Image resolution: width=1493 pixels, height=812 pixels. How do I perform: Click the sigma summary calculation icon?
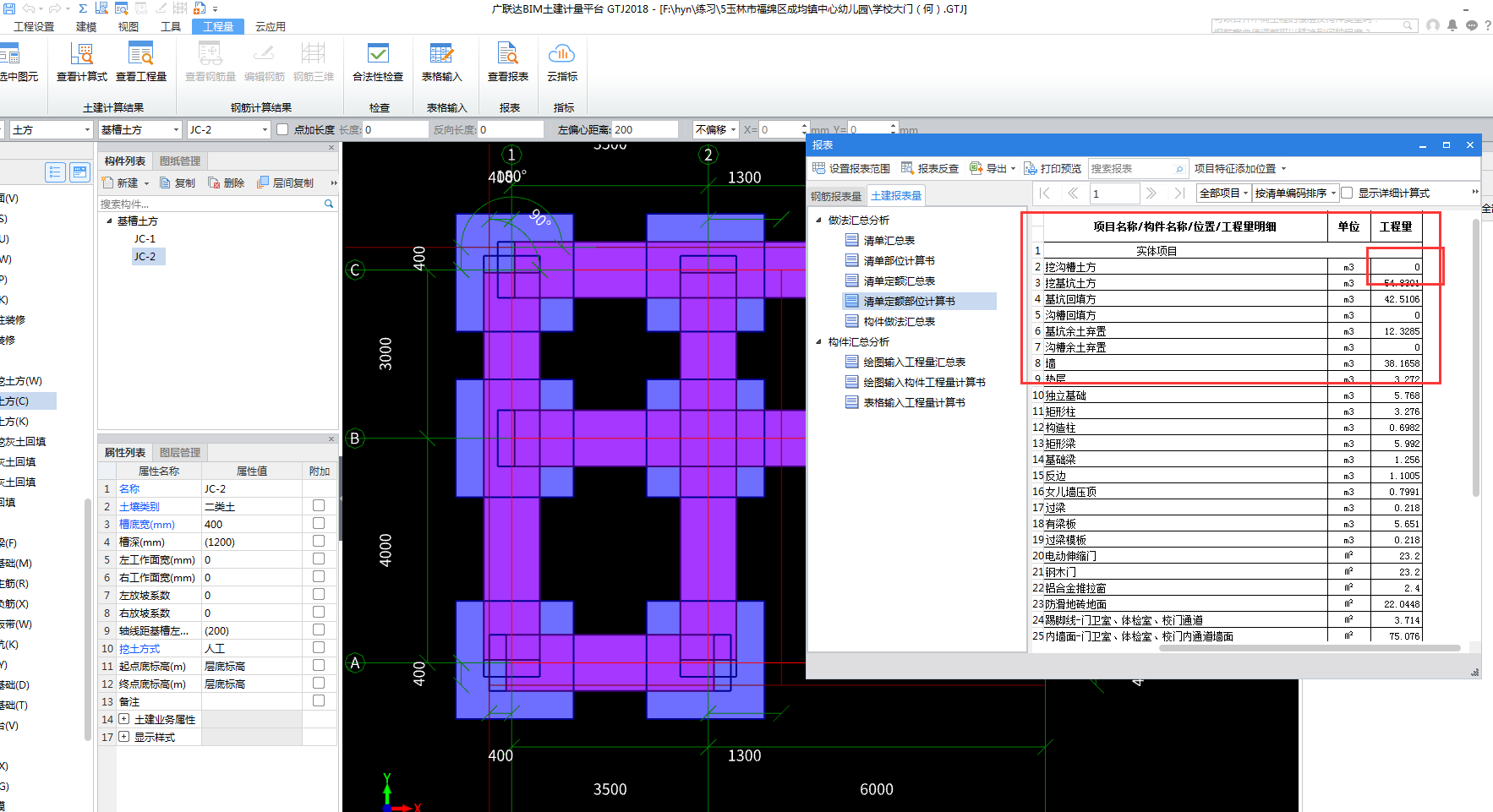[83, 8]
